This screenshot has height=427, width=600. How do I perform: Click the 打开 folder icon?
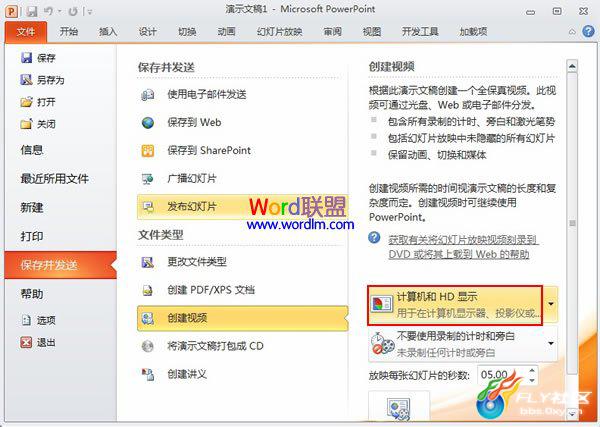[x=26, y=102]
